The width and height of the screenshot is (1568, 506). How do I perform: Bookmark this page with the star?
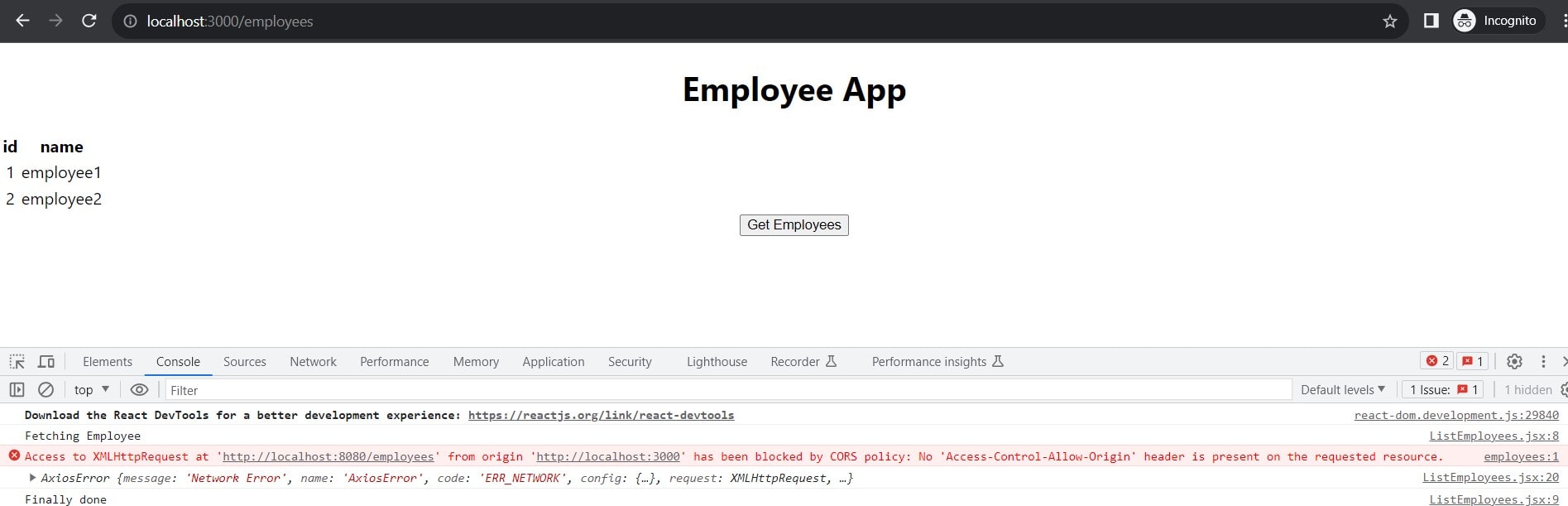click(x=1390, y=22)
